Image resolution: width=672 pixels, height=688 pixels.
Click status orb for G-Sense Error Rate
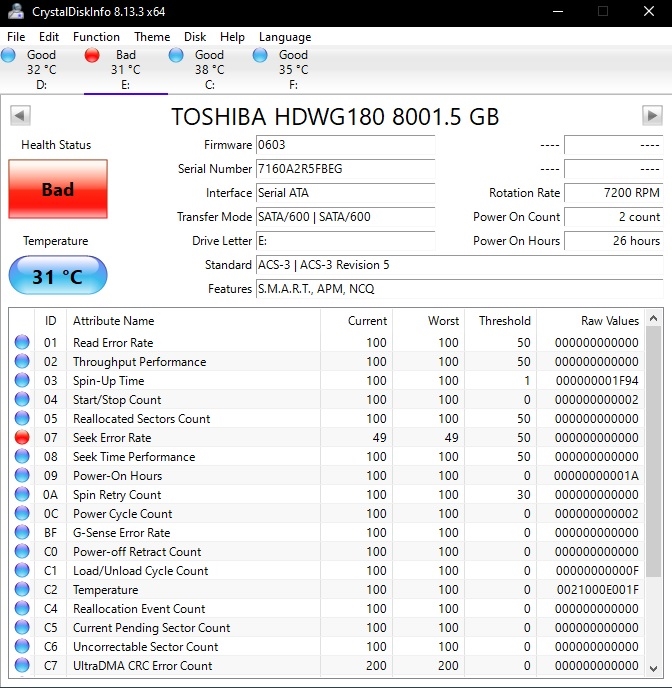(x=22, y=532)
